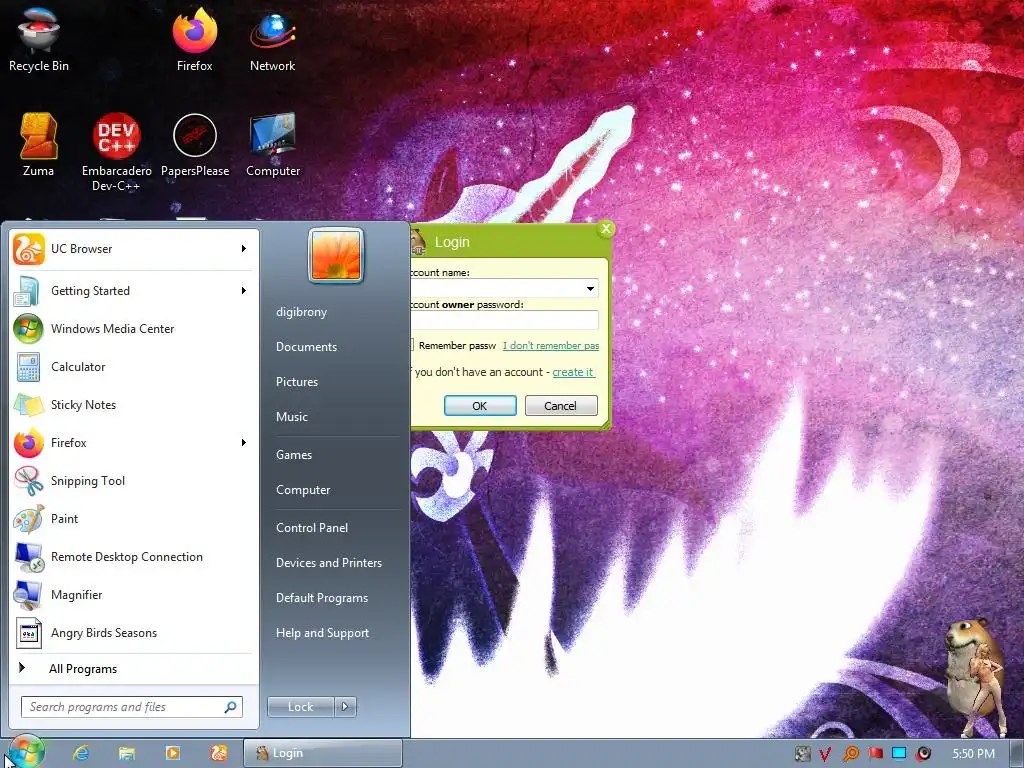Click orange magnifier tray icon
1024x768 pixels.
(x=850, y=754)
